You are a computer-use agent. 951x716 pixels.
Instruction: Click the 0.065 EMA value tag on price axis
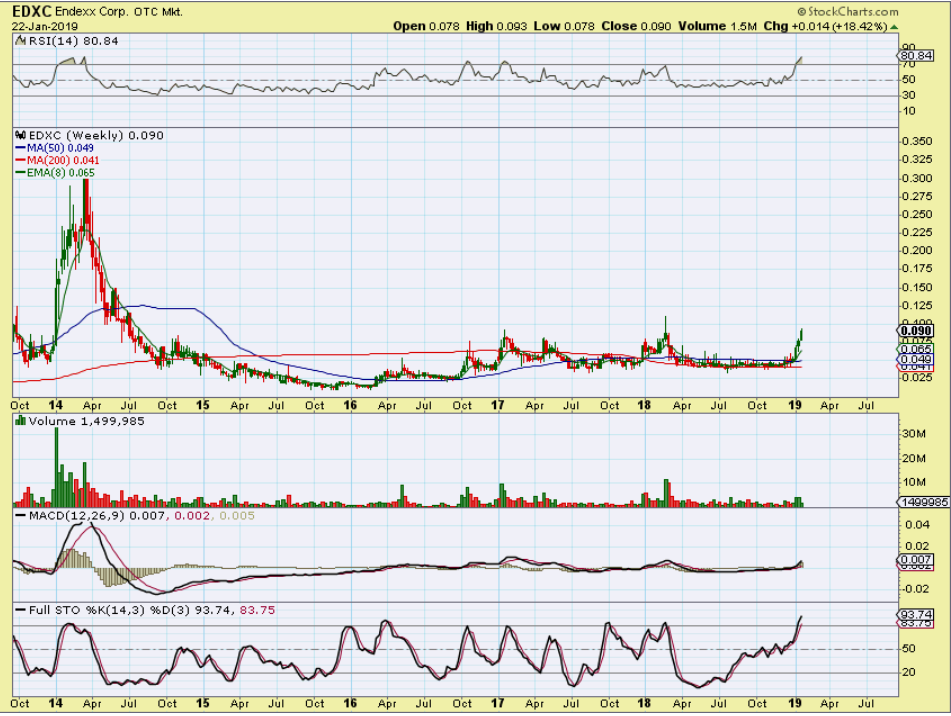point(916,349)
